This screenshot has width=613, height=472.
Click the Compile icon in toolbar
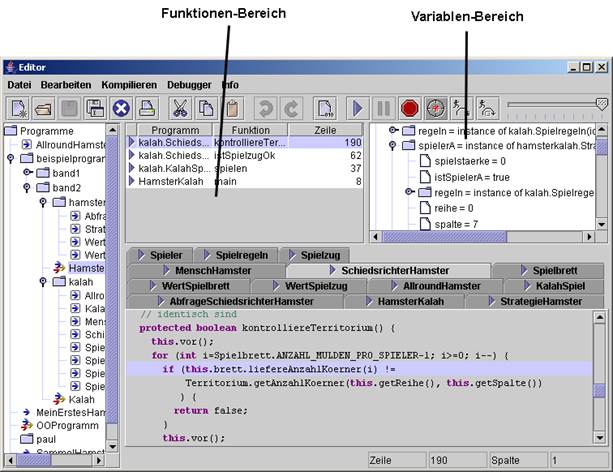click(324, 108)
